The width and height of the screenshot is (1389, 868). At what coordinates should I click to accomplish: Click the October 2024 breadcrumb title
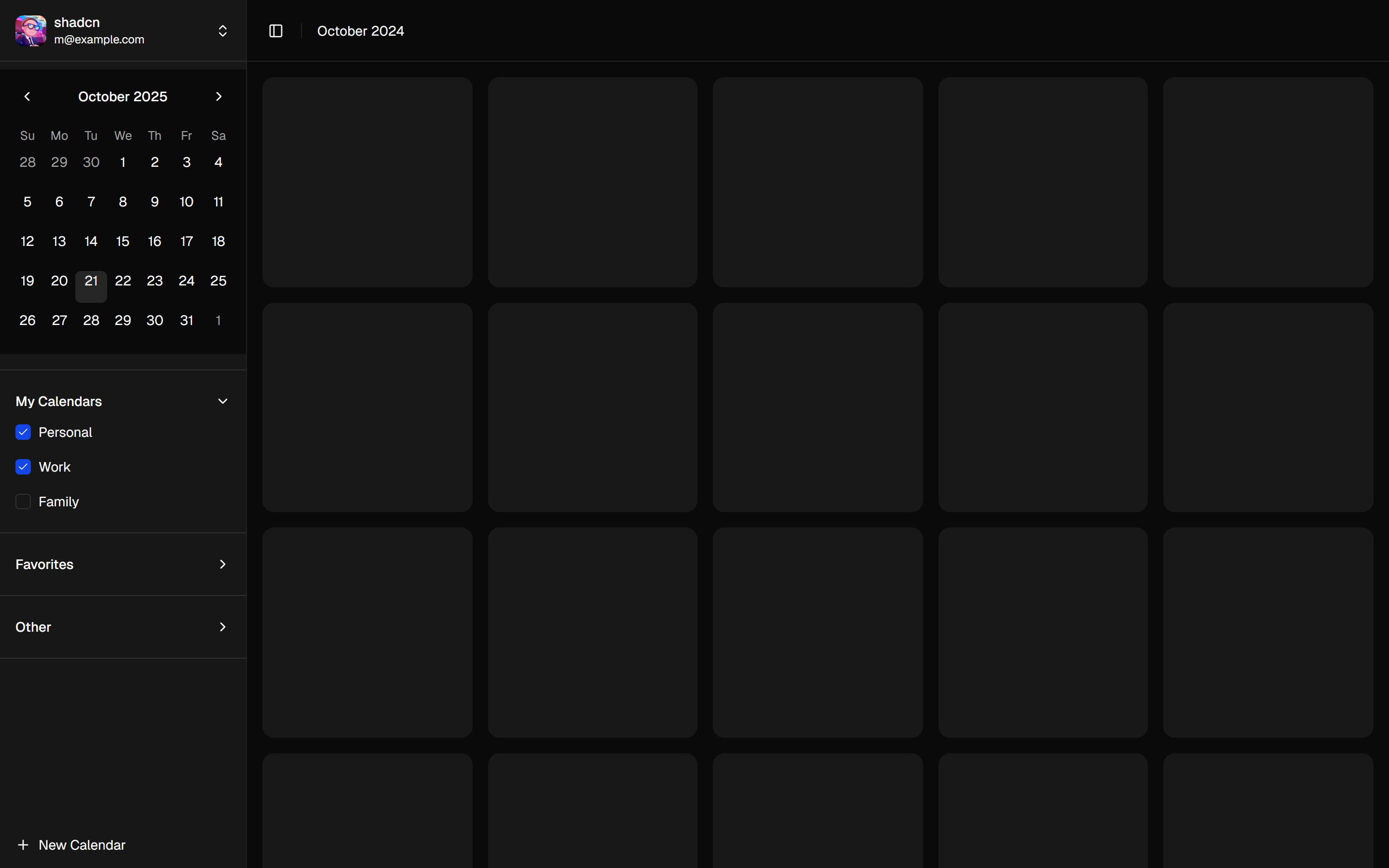(360, 31)
